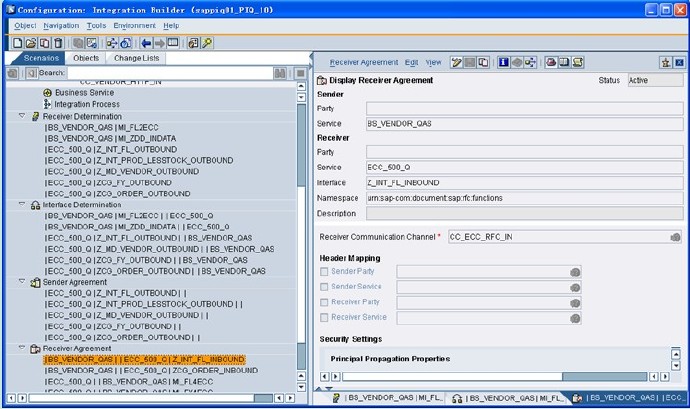Viewport: 690px width, 409px height.
Task: Click the blue Information icon
Action: 503,63
